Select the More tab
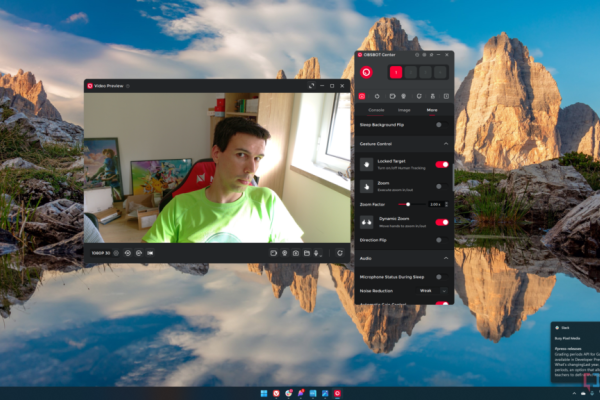The image size is (600, 400). 432,110
